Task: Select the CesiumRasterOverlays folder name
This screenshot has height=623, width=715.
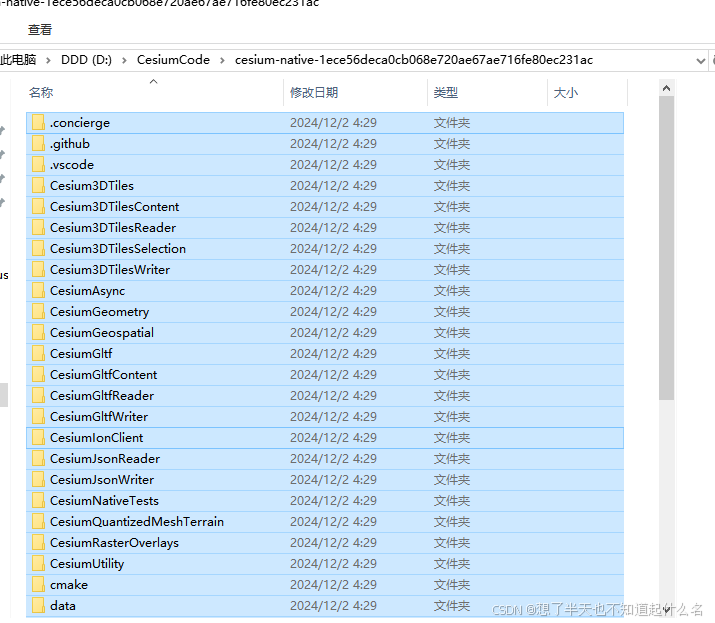Action: 114,543
